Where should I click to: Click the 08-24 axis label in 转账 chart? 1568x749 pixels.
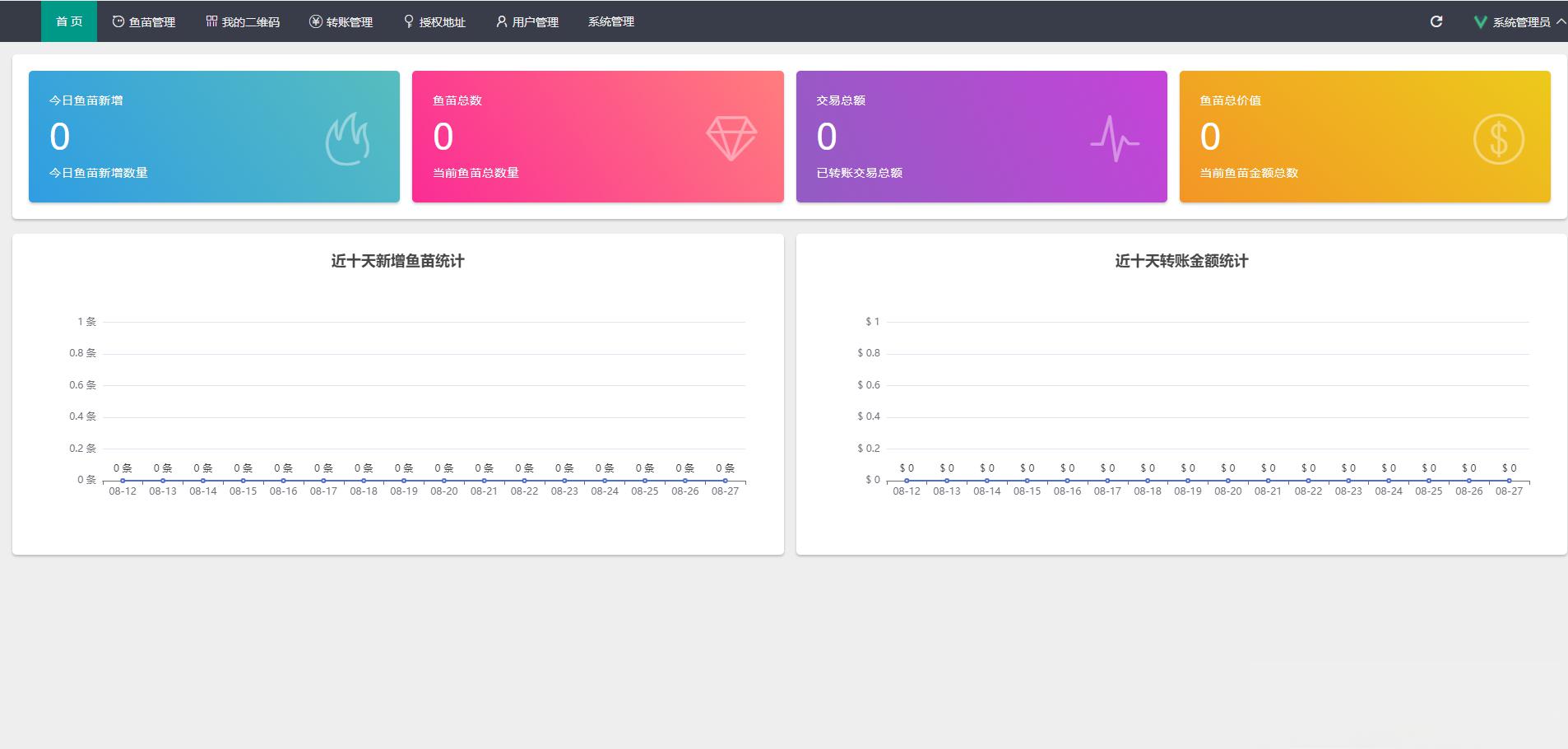point(1389,491)
